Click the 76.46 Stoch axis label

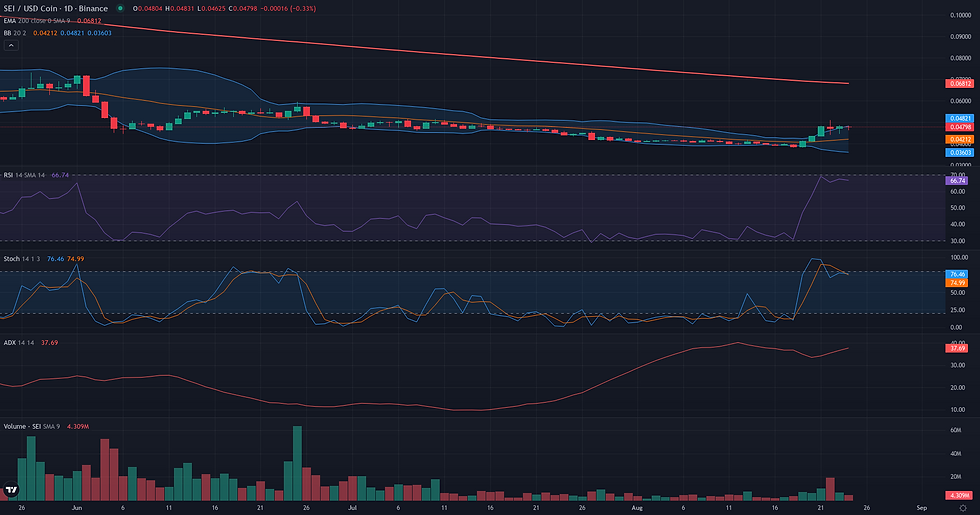pyautogui.click(x=957, y=274)
